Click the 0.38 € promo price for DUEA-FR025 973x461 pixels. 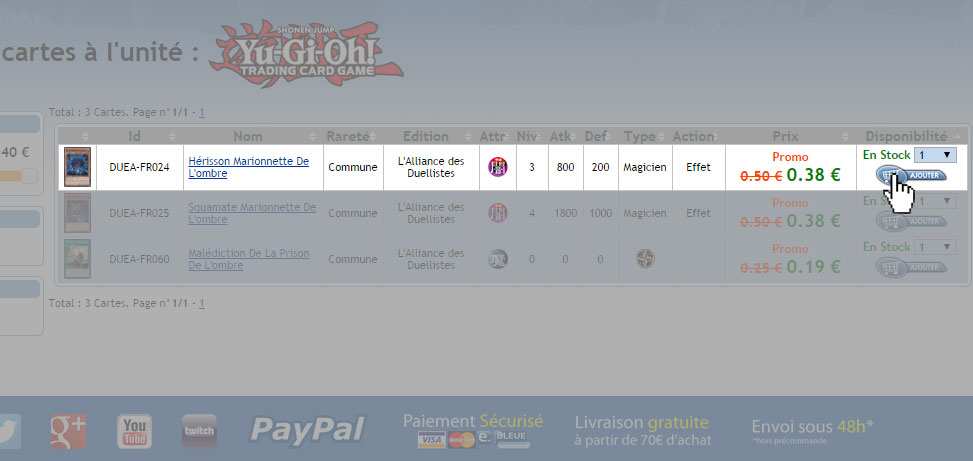814,221
